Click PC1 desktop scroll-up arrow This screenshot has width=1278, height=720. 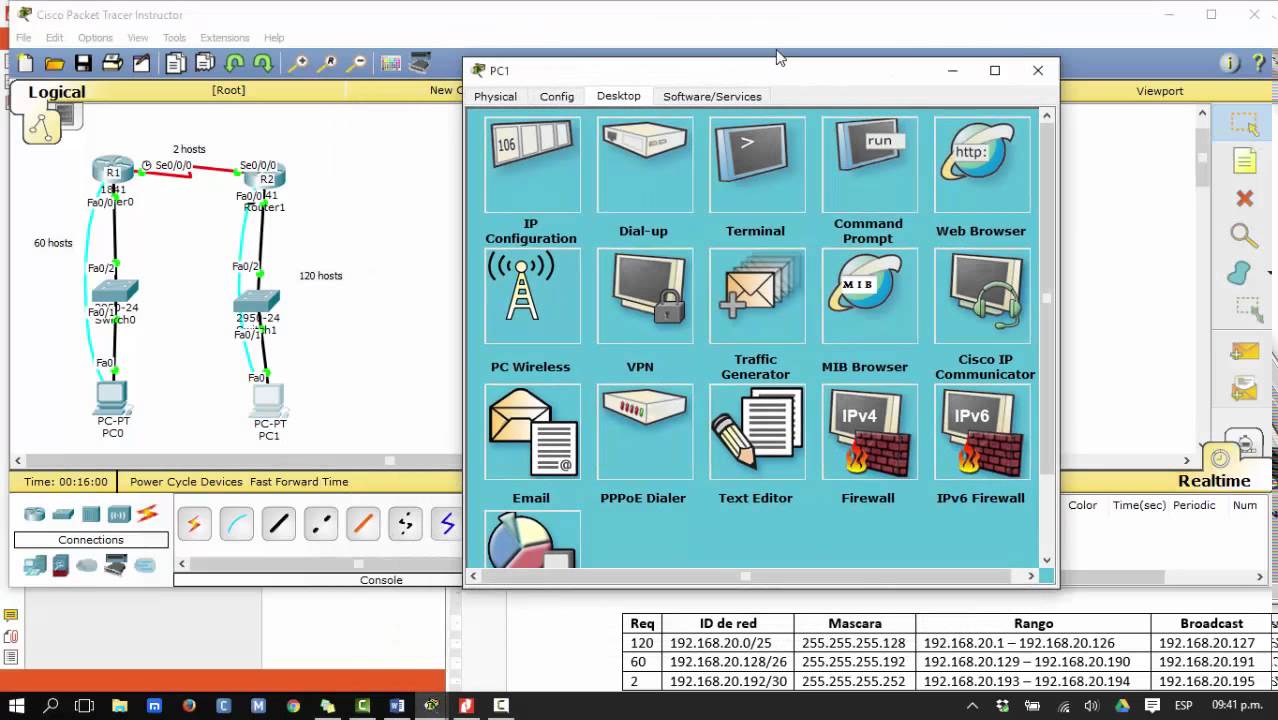[1047, 115]
